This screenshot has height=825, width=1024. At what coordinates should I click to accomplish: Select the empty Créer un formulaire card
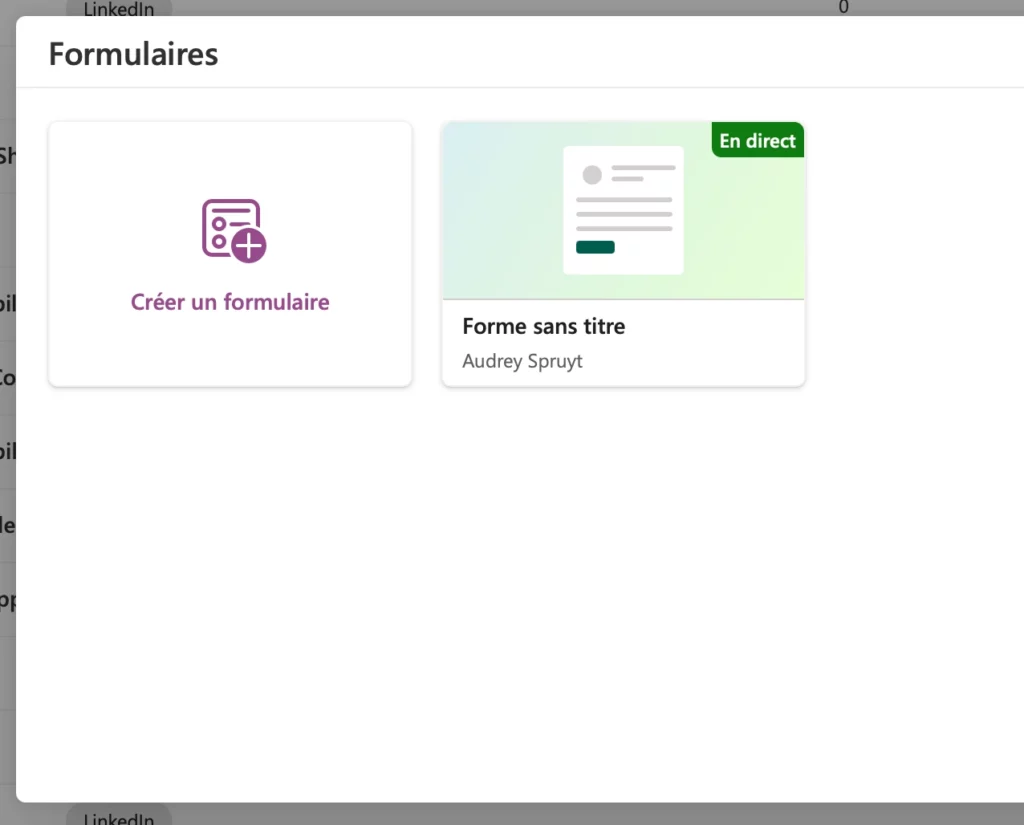pos(230,253)
